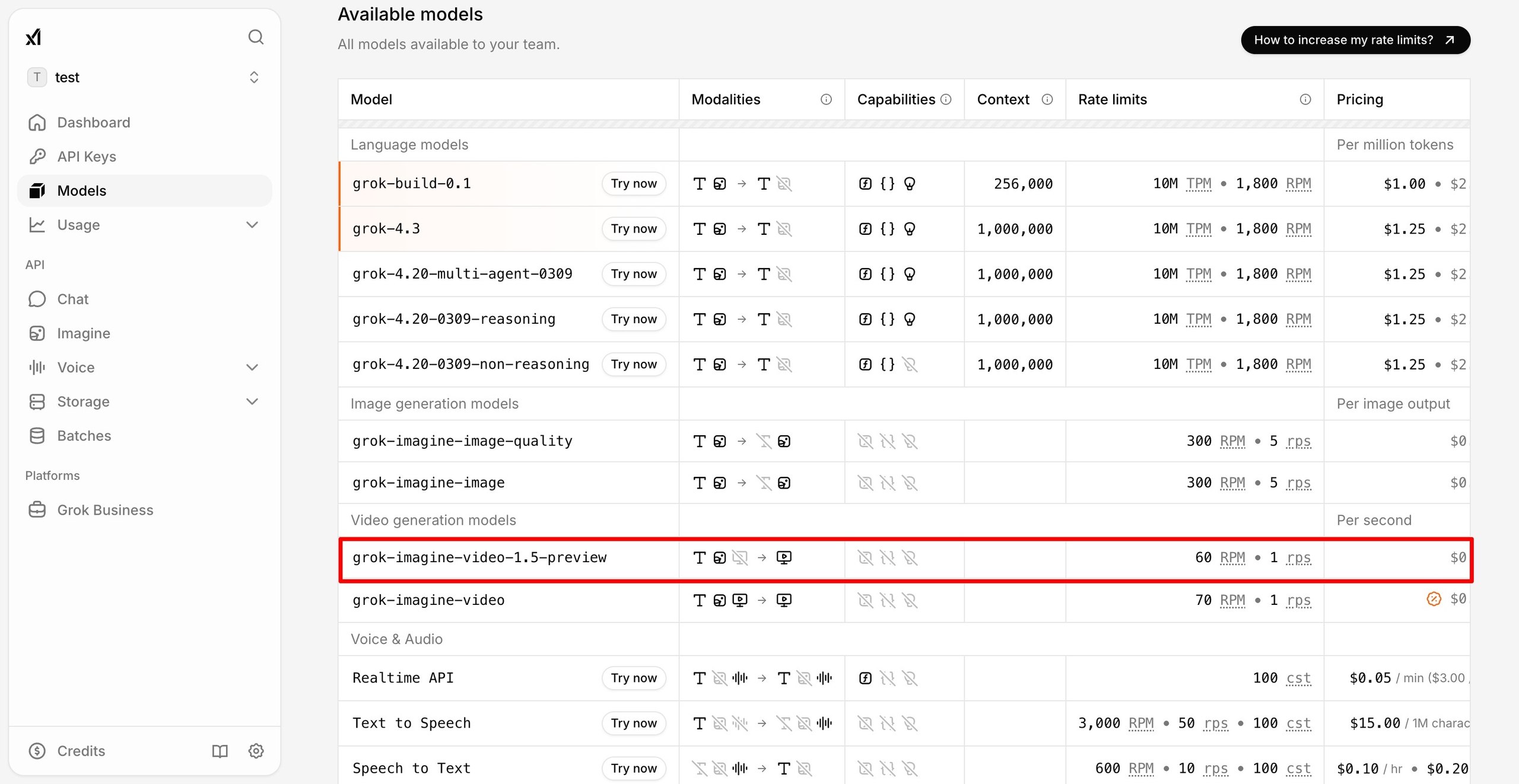
Task: Click How to increase my rate limits button
Action: pos(1355,40)
